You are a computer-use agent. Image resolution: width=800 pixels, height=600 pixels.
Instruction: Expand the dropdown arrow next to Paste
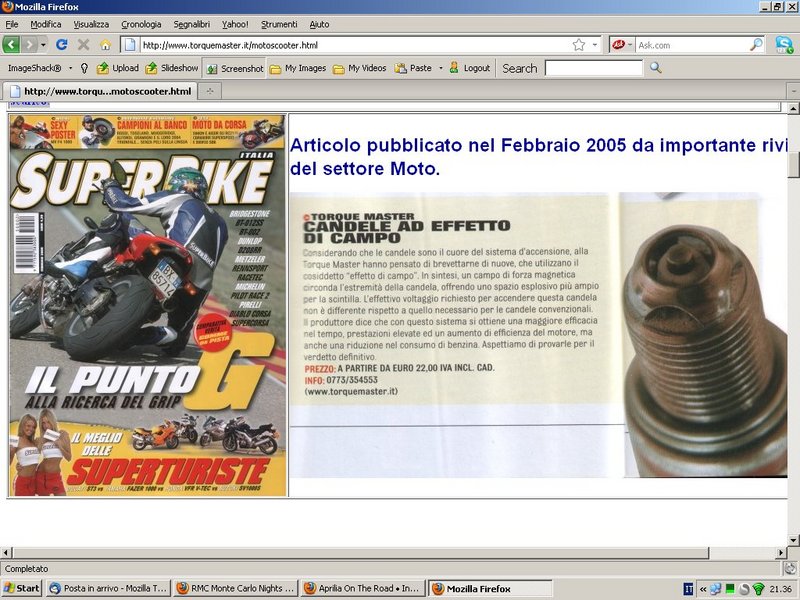pyautogui.click(x=441, y=68)
